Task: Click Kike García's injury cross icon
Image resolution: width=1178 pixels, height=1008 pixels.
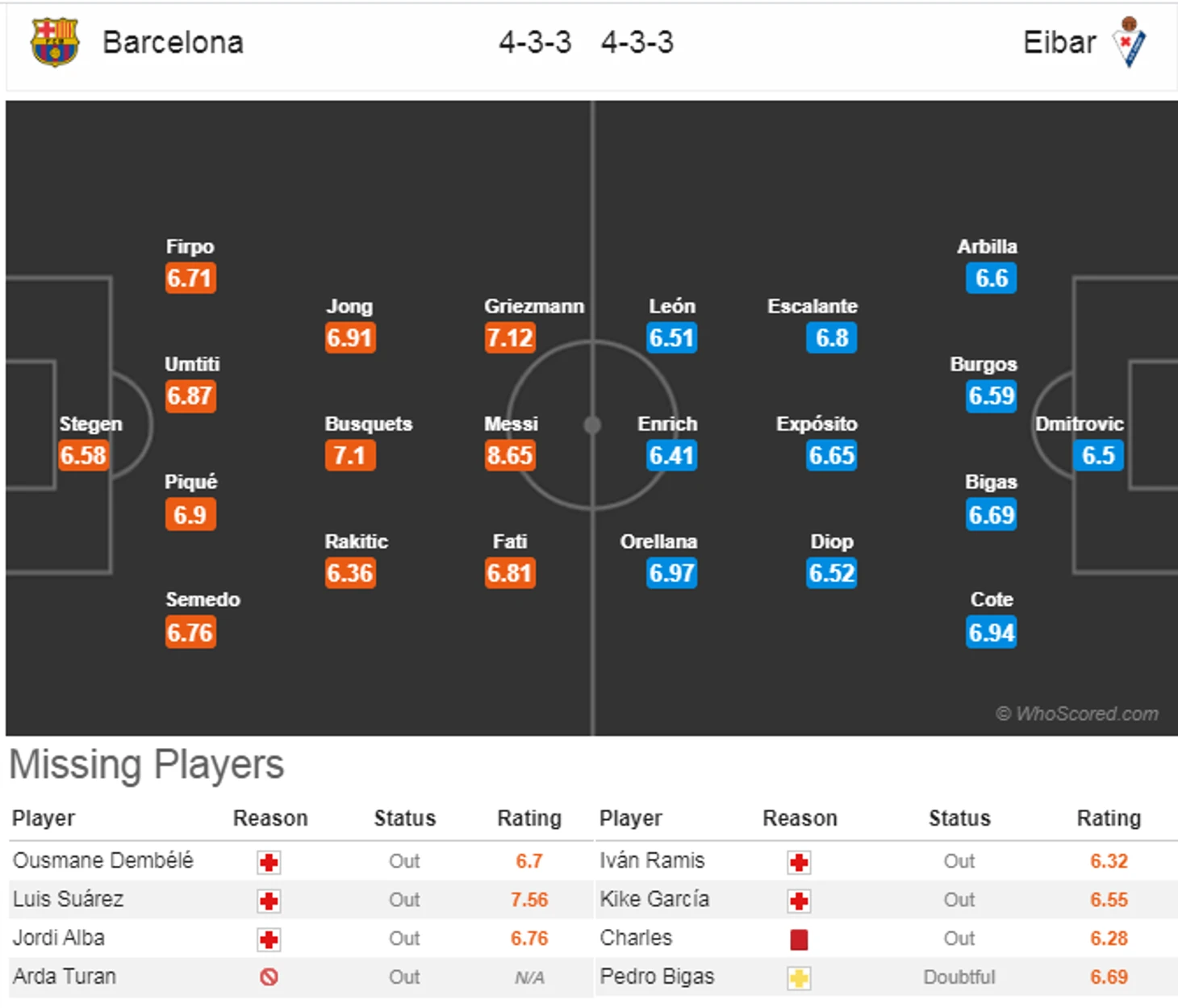Action: (799, 901)
